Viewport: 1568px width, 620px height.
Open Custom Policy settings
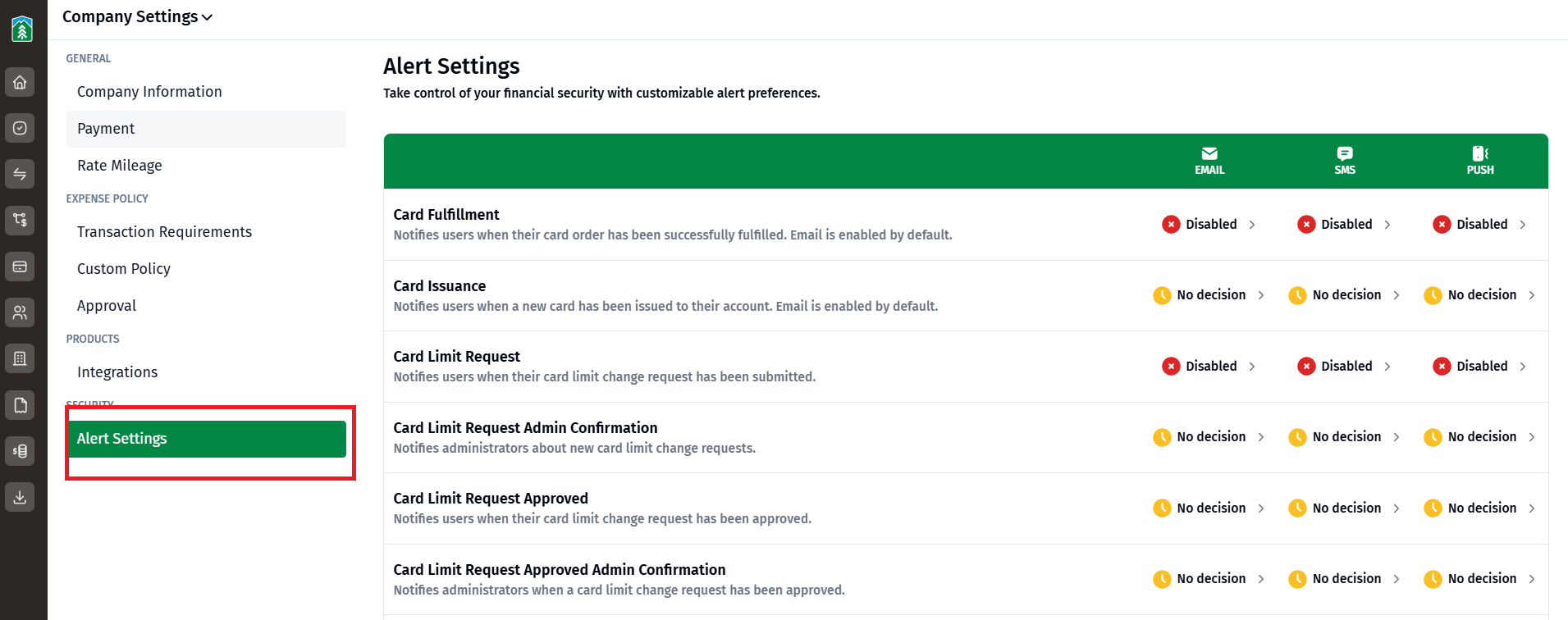pos(206,269)
